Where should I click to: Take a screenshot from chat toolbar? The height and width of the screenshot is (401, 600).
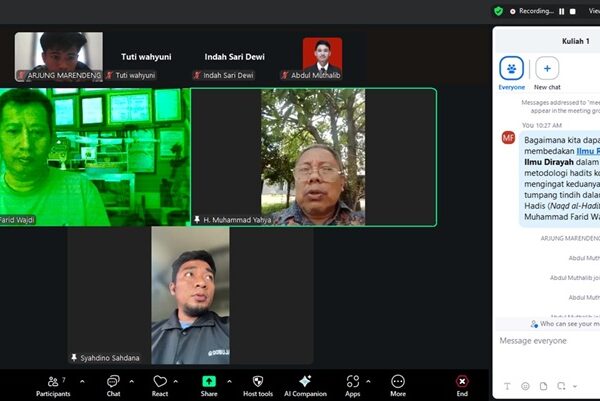[x=561, y=386]
